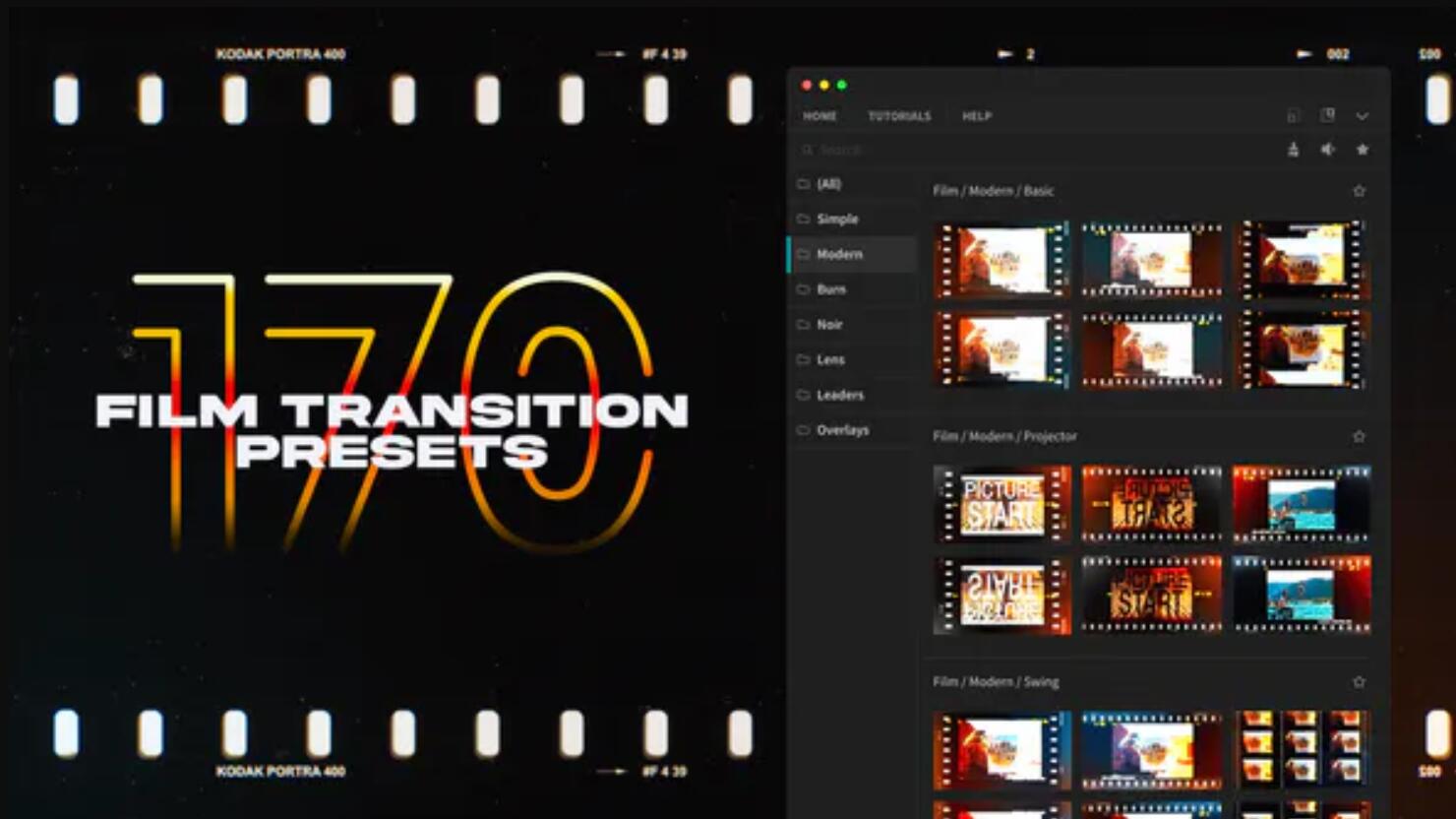
Task: Select top-row mirrored orange PICTURE START Projector preset
Action: pyautogui.click(x=1152, y=504)
